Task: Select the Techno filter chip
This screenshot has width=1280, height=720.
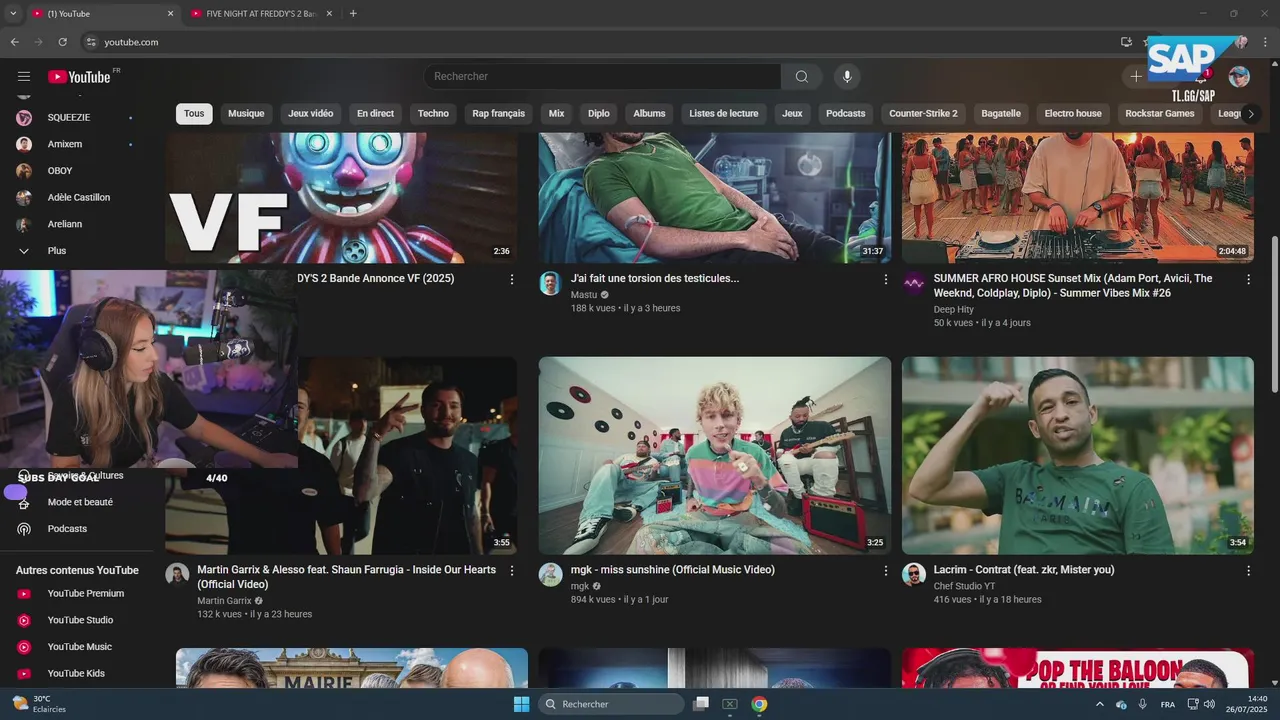Action: click(x=433, y=114)
